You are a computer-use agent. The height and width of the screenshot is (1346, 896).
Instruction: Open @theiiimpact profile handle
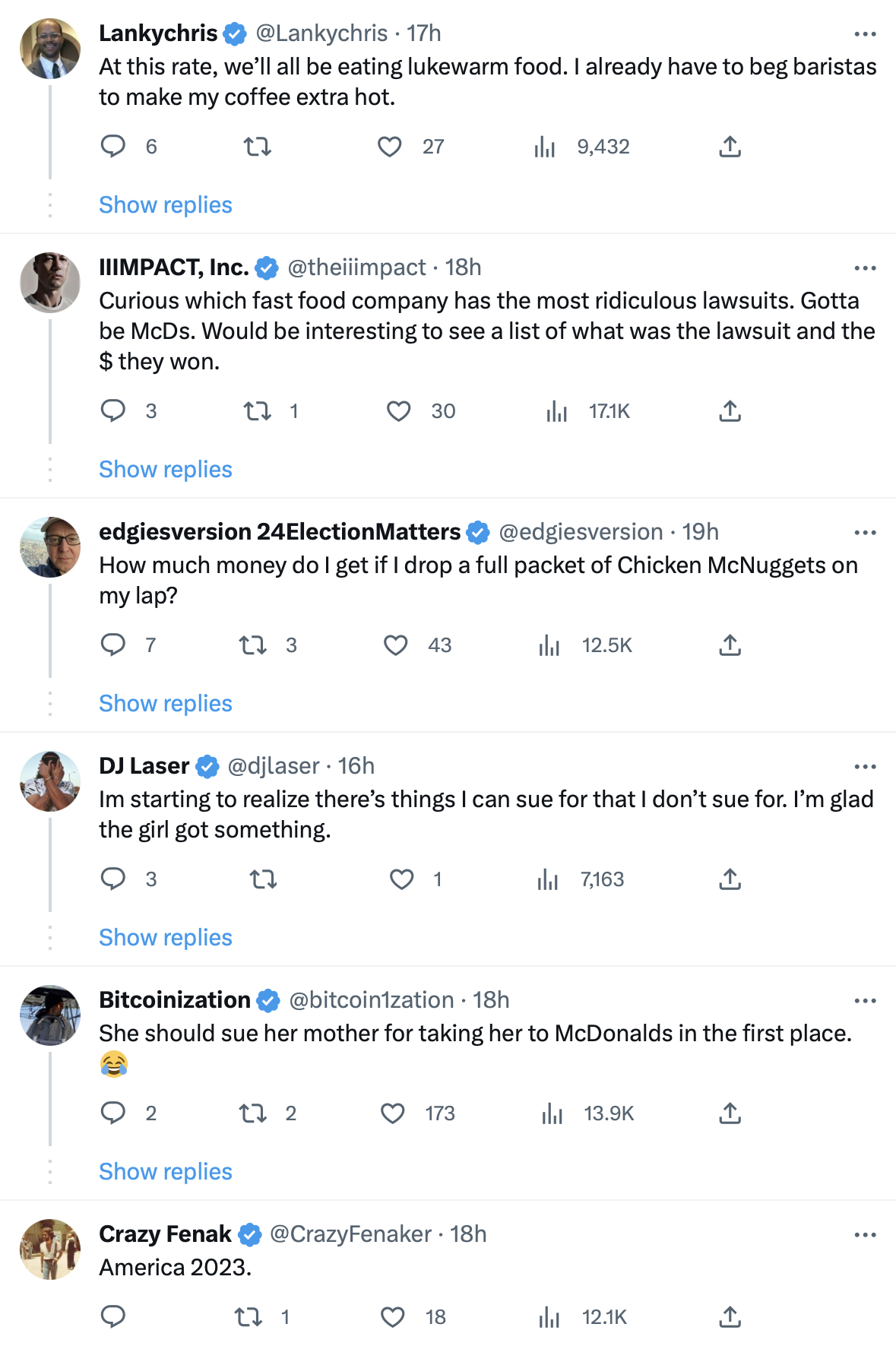point(356,268)
